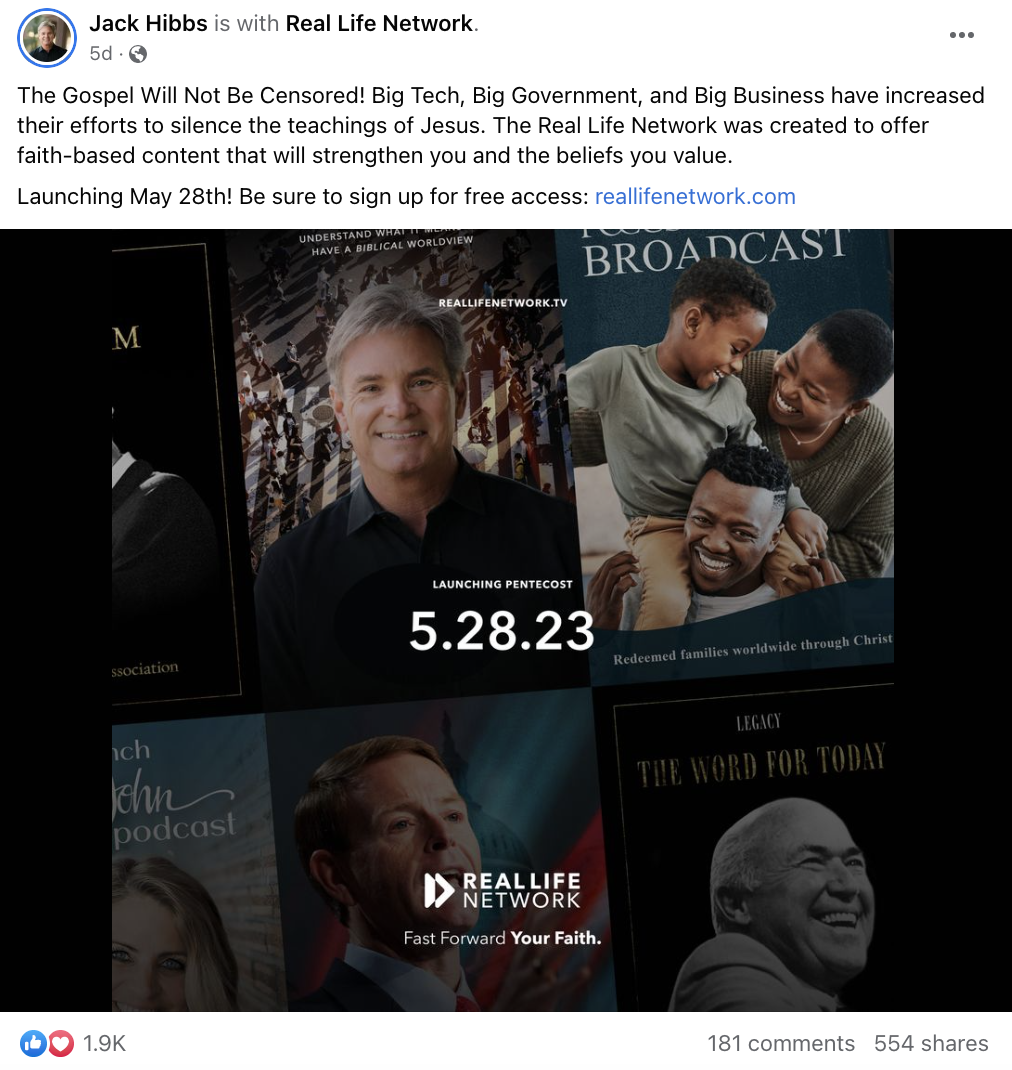This screenshot has height=1070, width=1012.
Task: Open Jack Hibbs profile picture
Action: click(46, 38)
